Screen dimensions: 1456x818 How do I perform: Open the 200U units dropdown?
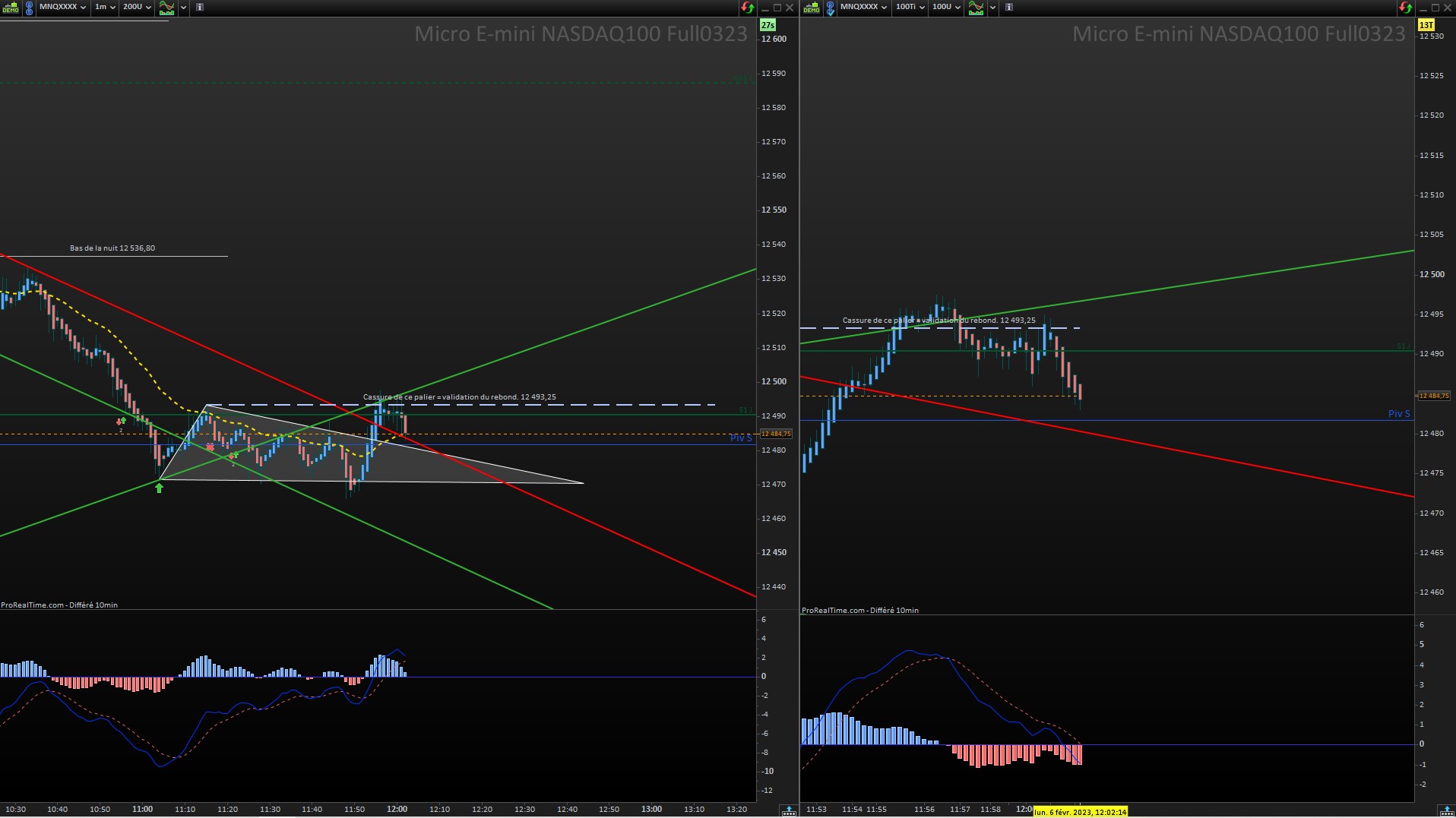[x=137, y=7]
